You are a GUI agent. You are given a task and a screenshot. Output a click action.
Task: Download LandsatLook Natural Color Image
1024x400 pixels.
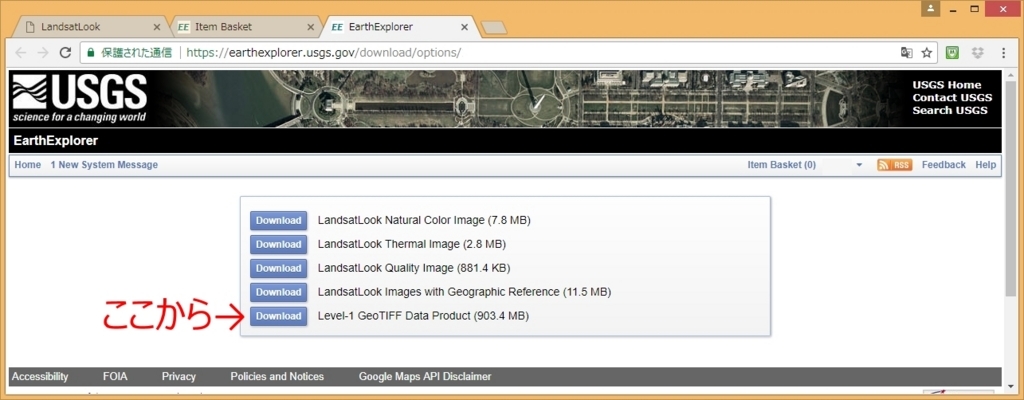[x=279, y=221]
